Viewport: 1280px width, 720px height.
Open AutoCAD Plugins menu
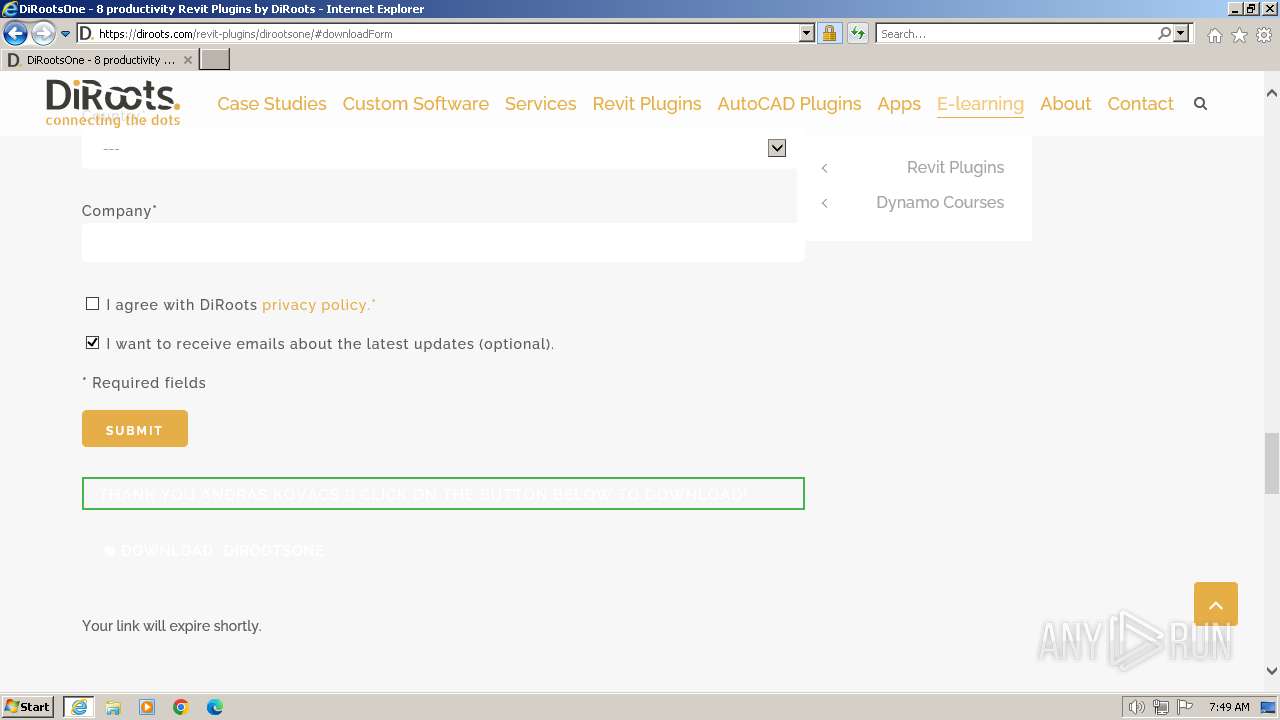click(x=789, y=104)
